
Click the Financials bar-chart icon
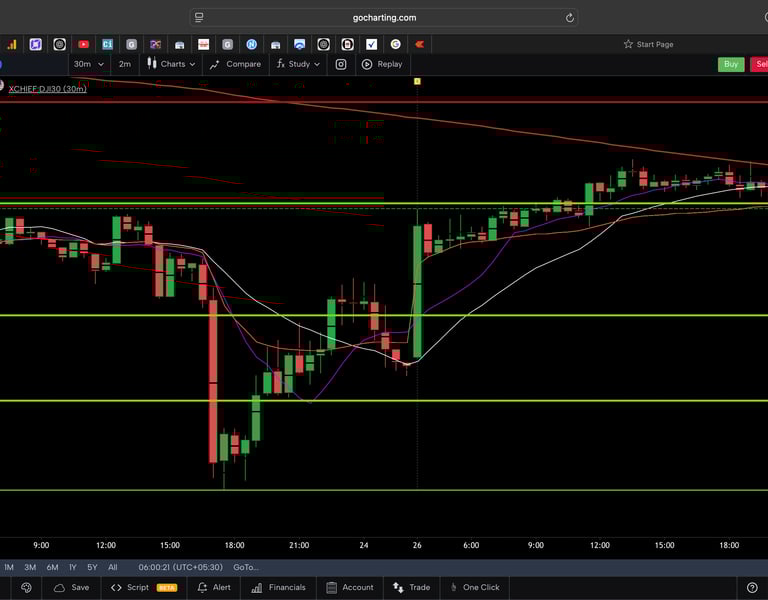(x=257, y=587)
